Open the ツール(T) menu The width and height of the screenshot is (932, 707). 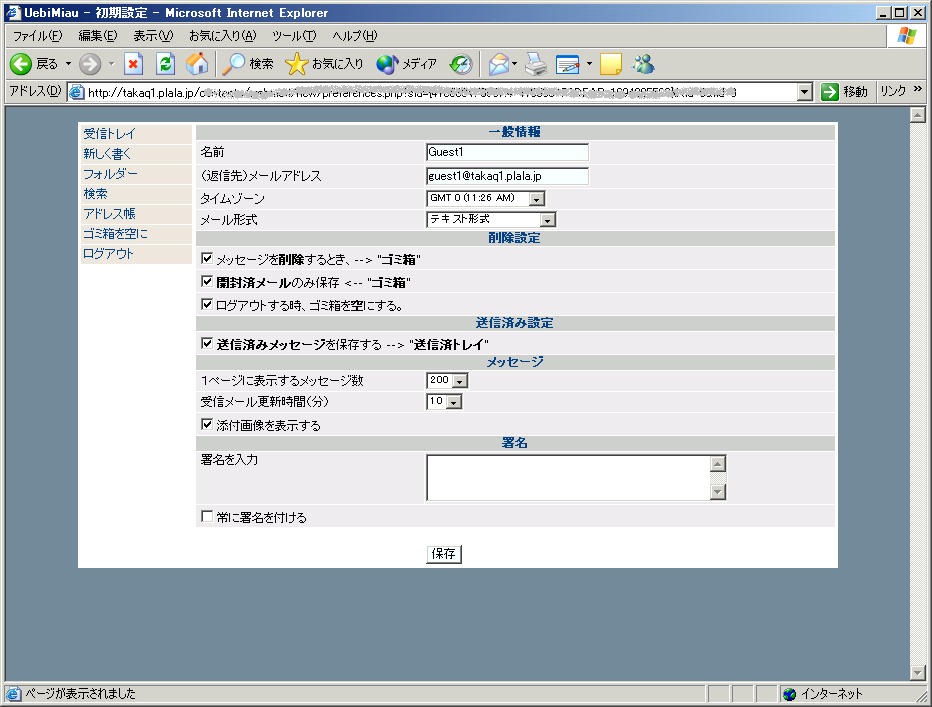coord(294,36)
